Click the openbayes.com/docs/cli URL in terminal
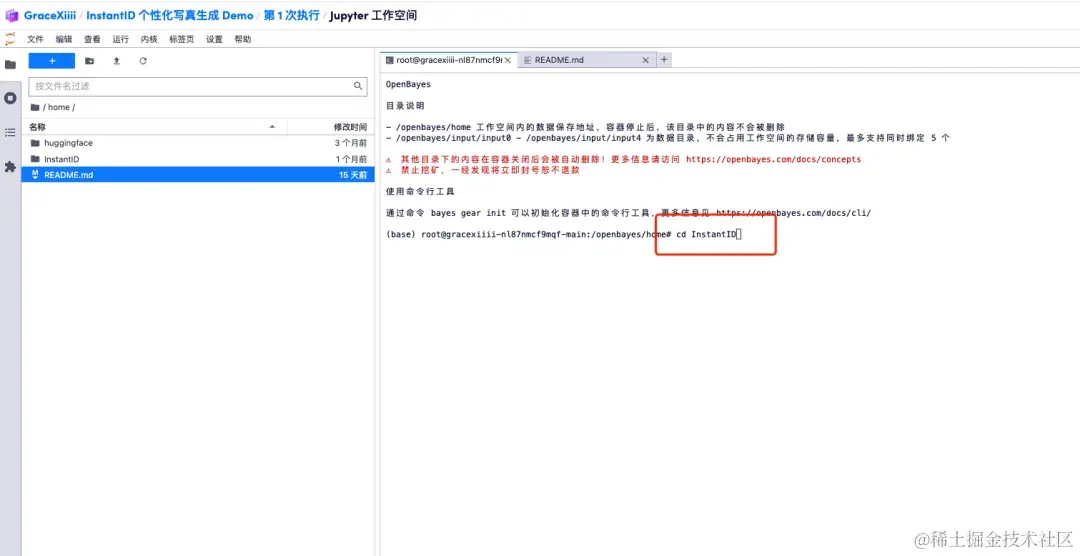The image size is (1080, 556). (793, 213)
